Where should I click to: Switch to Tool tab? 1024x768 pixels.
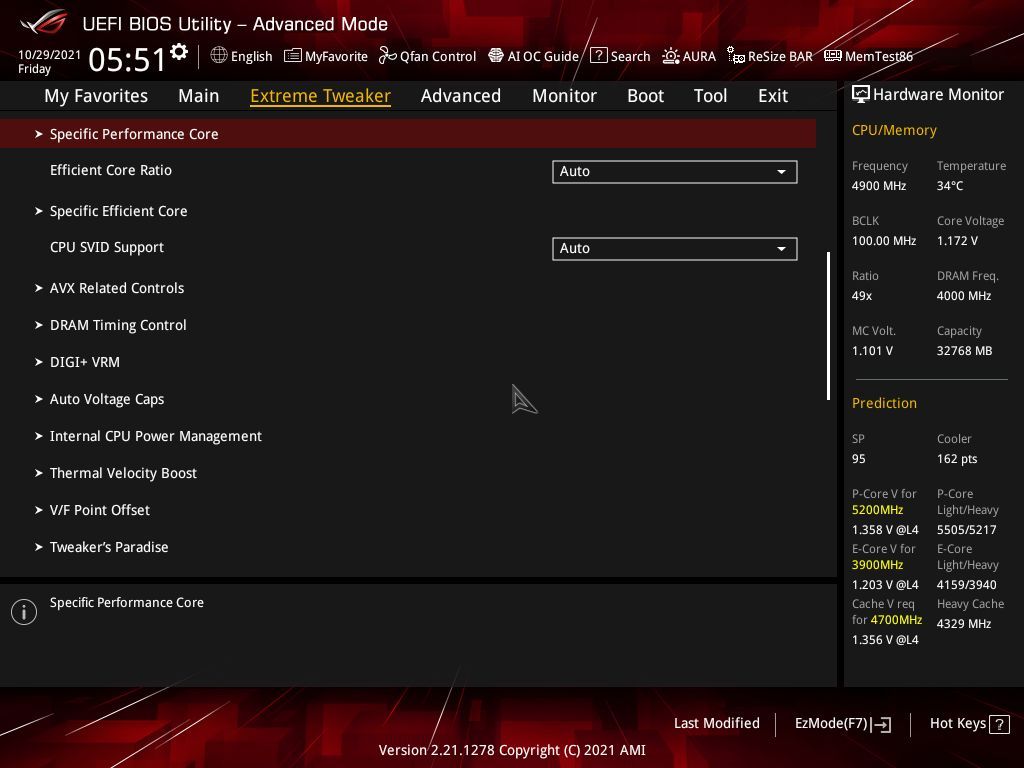pos(711,96)
